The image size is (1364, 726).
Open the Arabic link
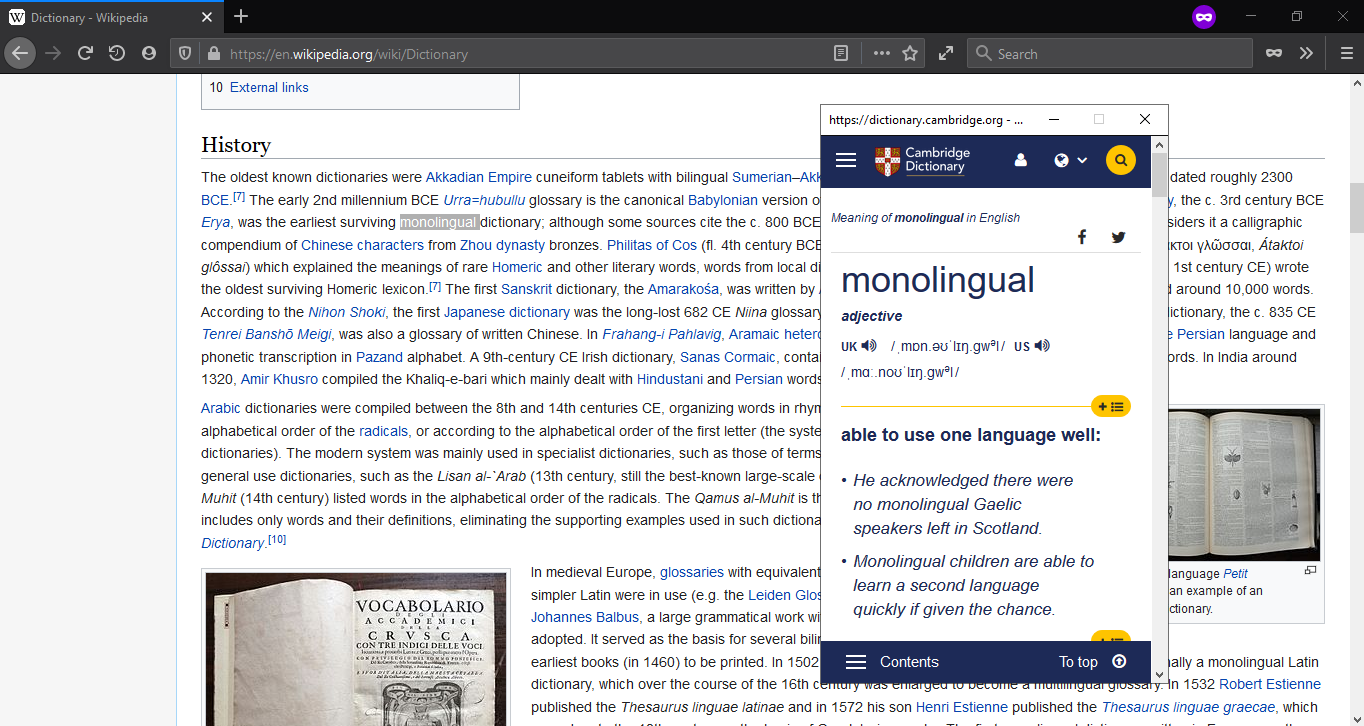[221, 408]
